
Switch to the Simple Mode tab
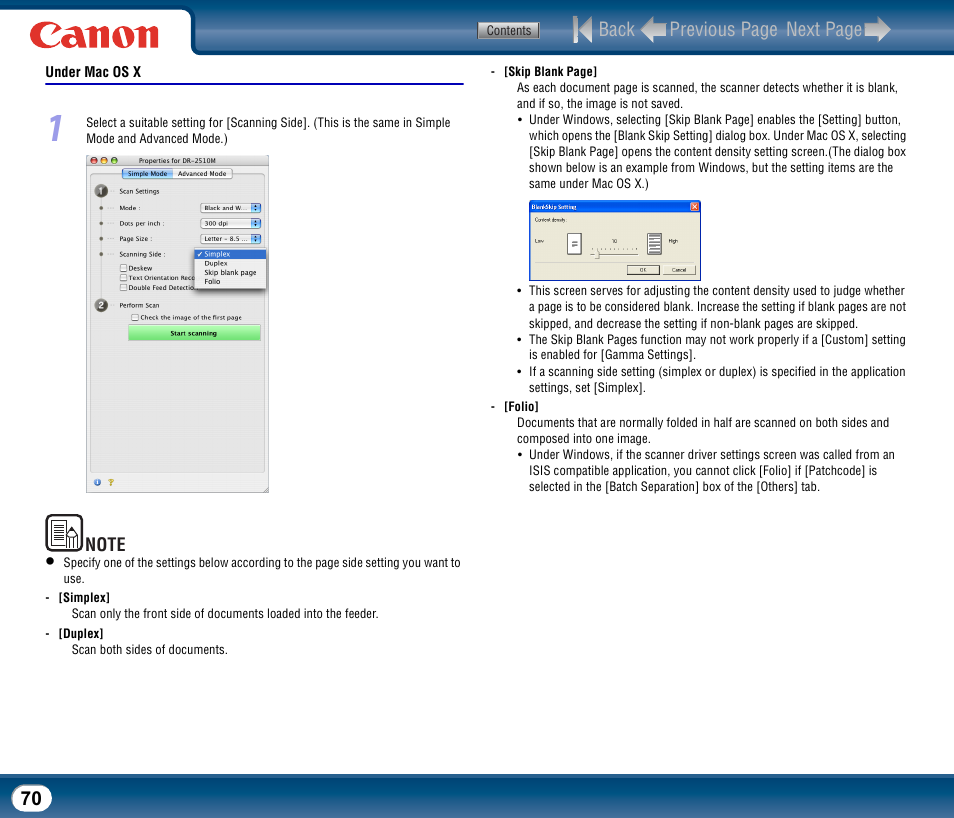coord(147,173)
